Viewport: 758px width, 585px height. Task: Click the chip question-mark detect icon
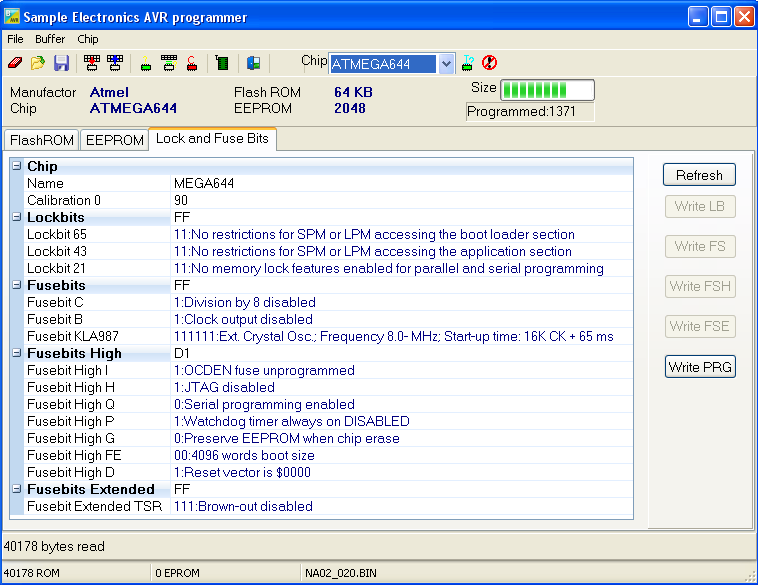pyautogui.click(x=467, y=63)
